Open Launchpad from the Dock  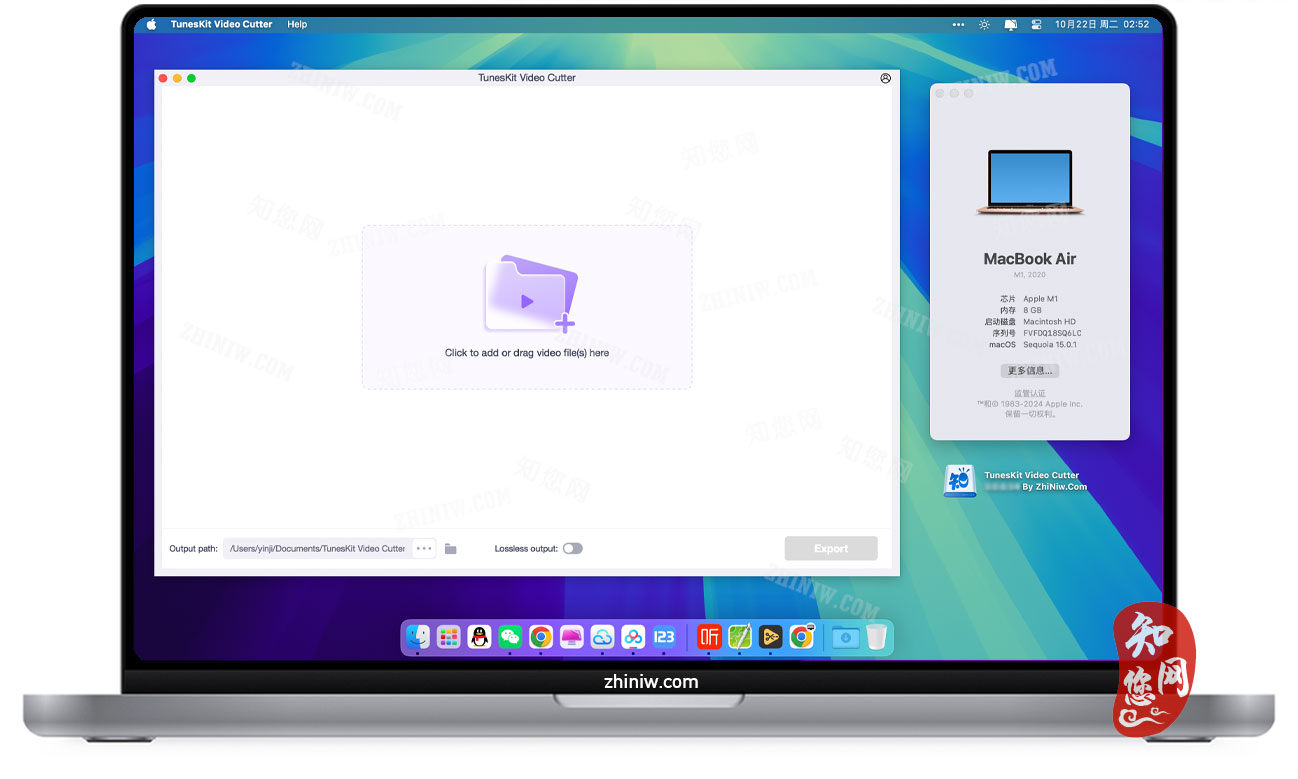[x=449, y=637]
